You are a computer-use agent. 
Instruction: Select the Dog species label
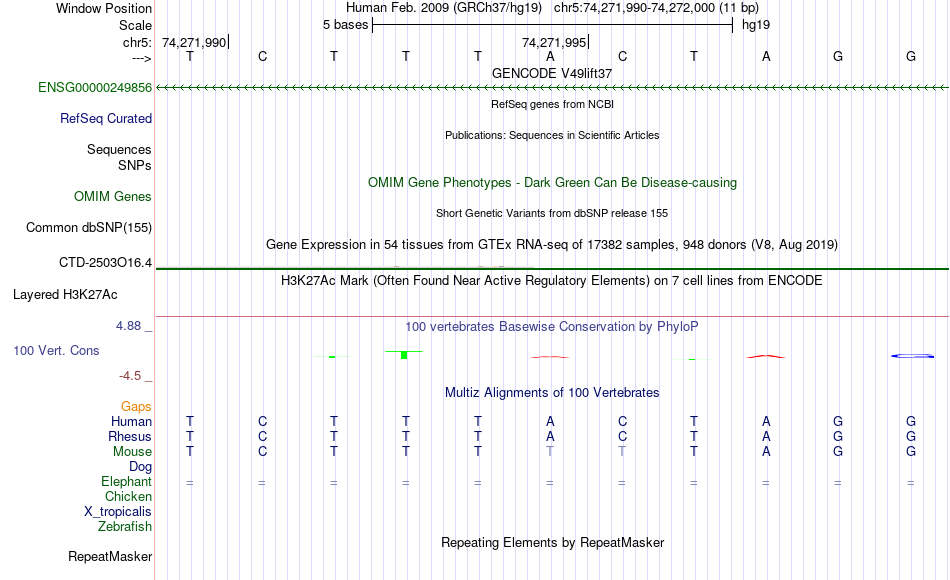point(141,467)
